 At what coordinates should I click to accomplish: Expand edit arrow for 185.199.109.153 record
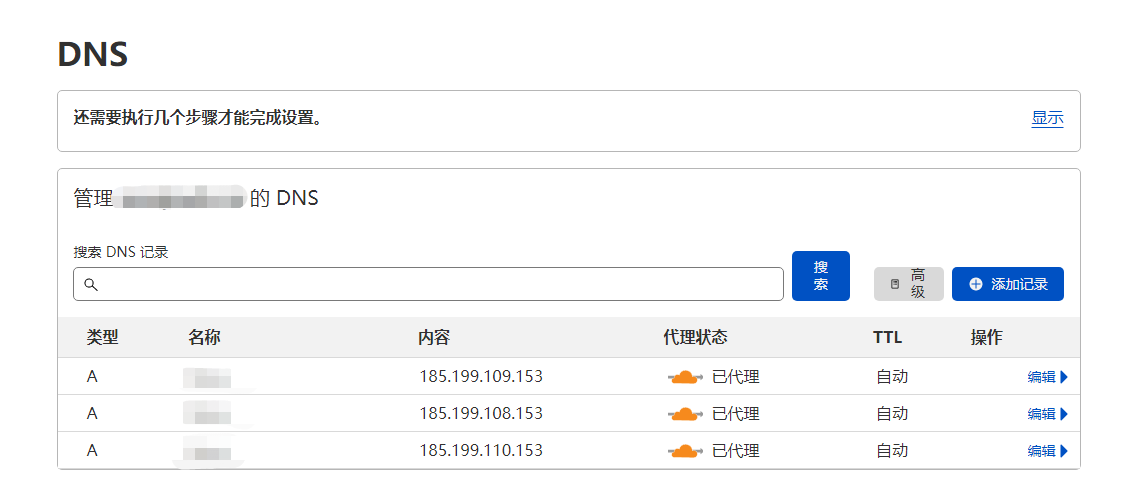click(x=1064, y=377)
